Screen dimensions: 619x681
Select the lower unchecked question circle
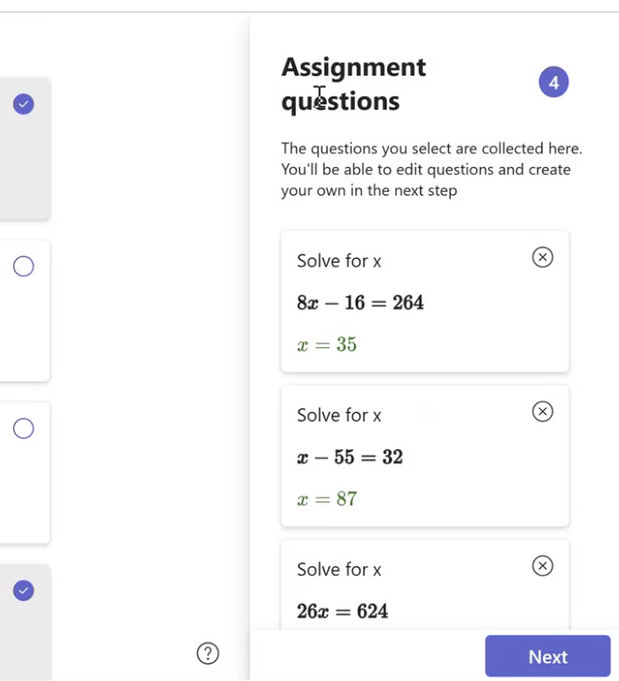pos(23,429)
